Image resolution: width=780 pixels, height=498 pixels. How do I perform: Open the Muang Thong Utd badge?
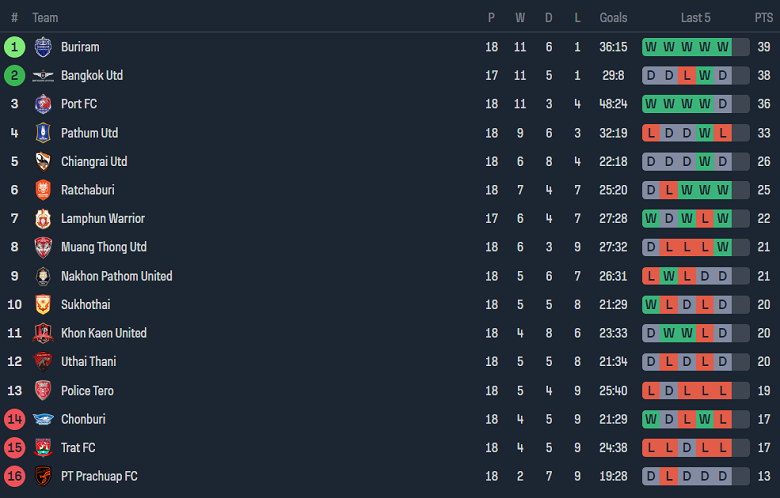pyautogui.click(x=42, y=247)
